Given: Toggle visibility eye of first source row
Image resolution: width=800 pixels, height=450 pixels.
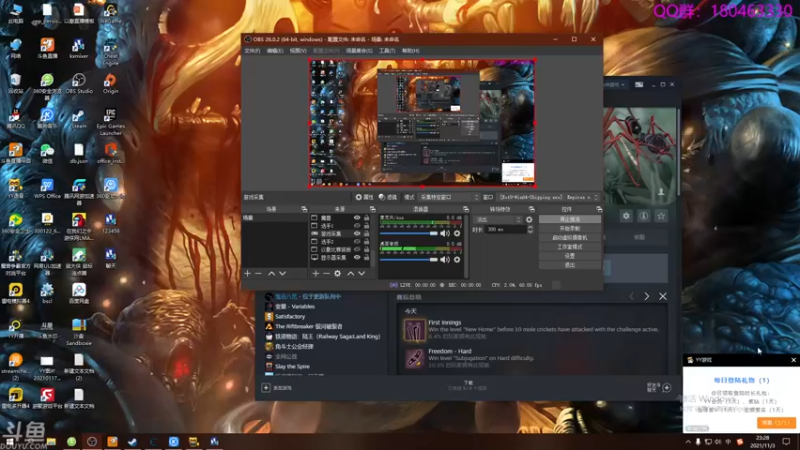Looking at the screenshot, I should pos(357,218).
